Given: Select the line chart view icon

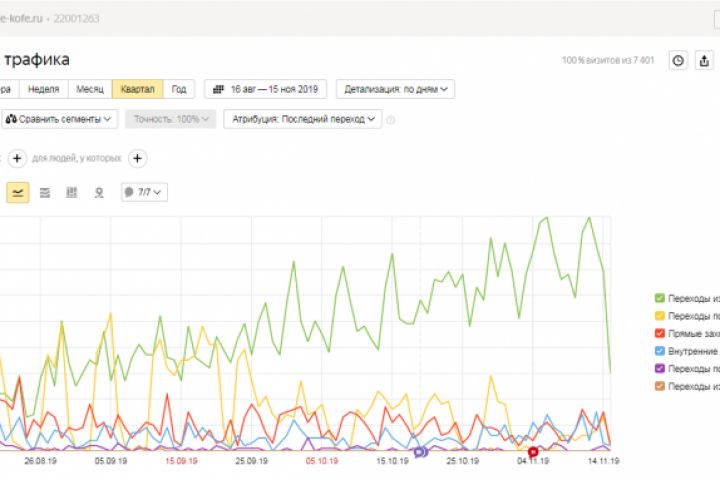Looking at the screenshot, I should pyautogui.click(x=18, y=192).
